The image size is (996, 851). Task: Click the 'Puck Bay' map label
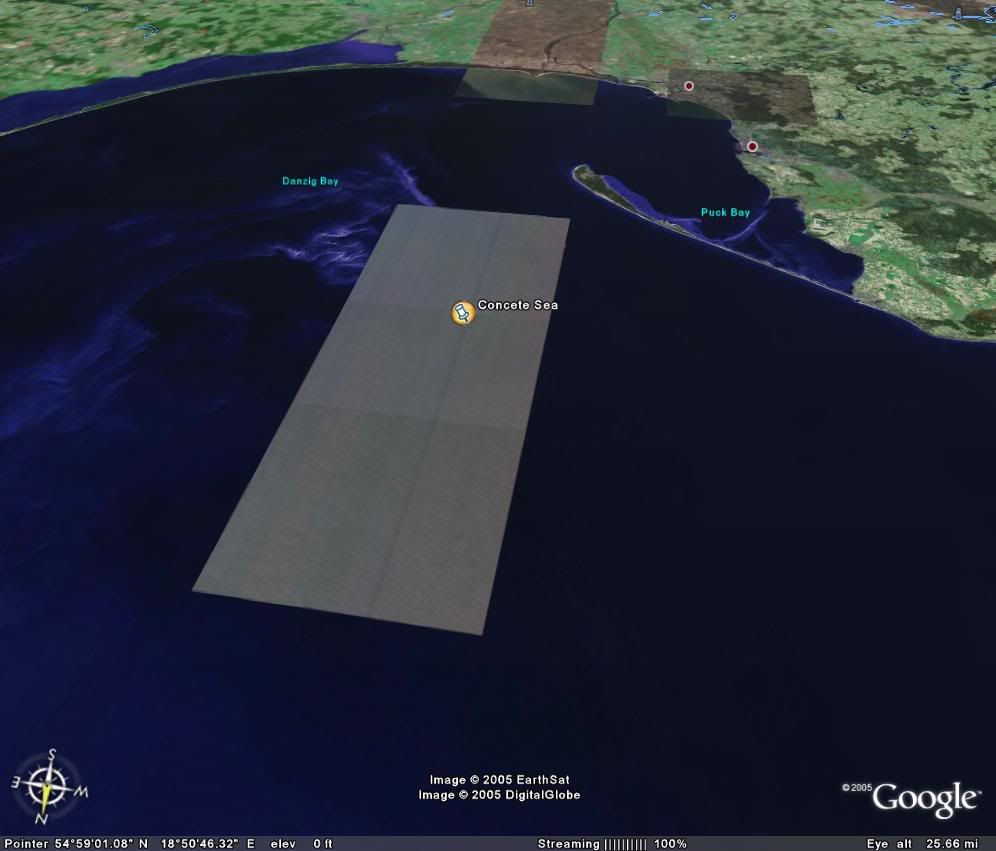(725, 213)
